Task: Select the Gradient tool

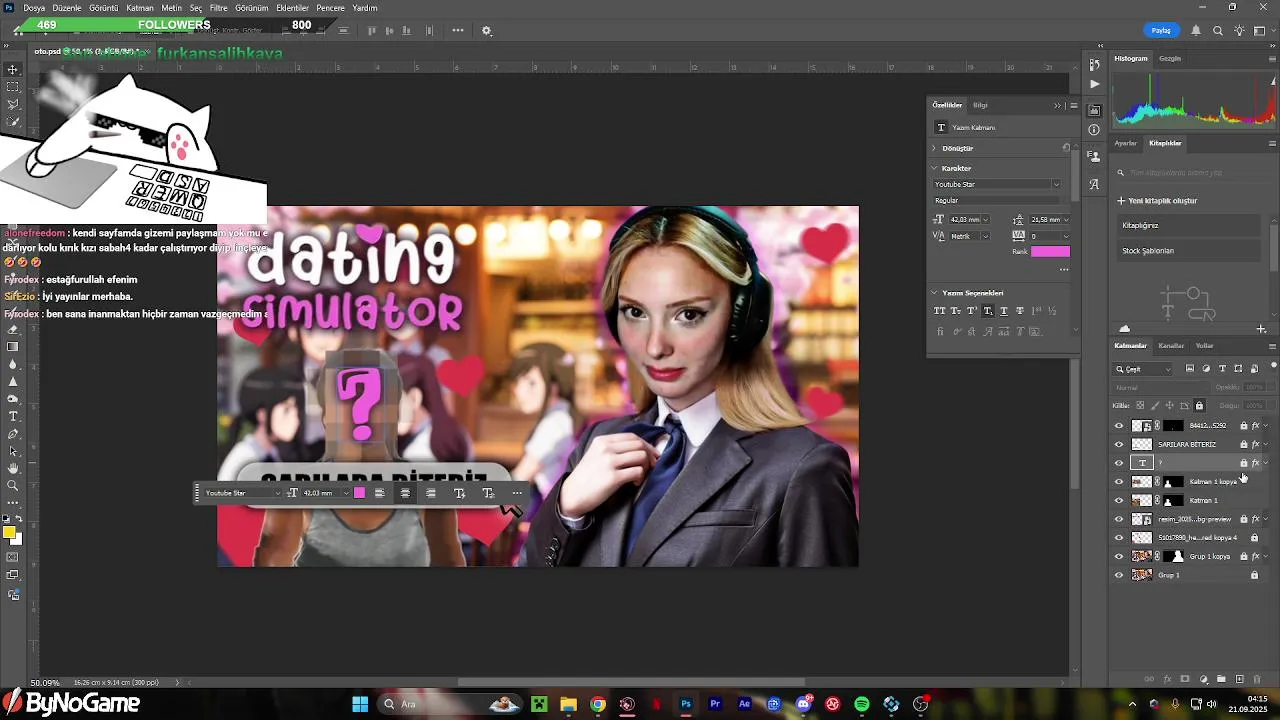Action: tap(13, 347)
